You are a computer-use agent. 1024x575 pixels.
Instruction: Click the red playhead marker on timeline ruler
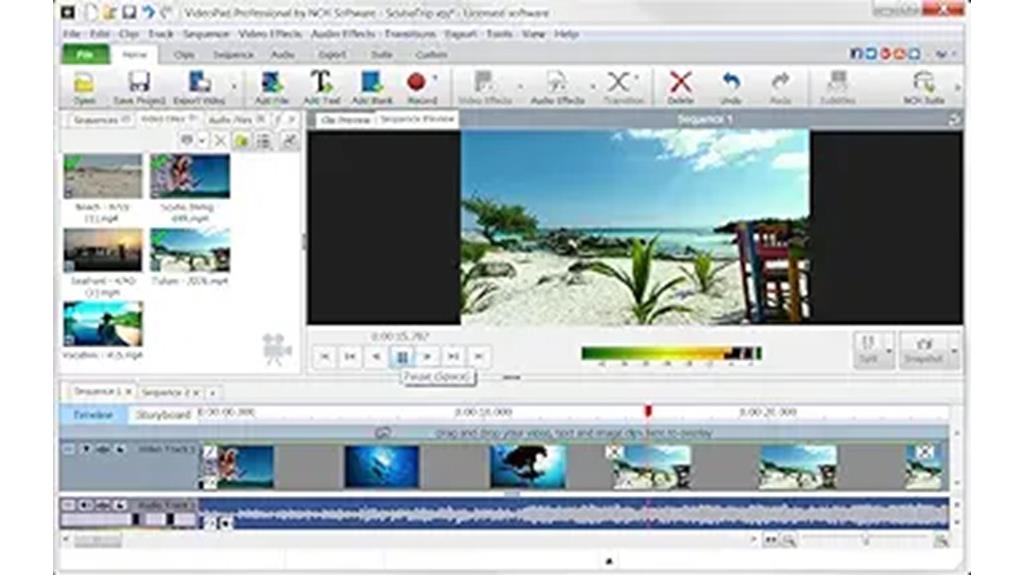pyautogui.click(x=648, y=411)
